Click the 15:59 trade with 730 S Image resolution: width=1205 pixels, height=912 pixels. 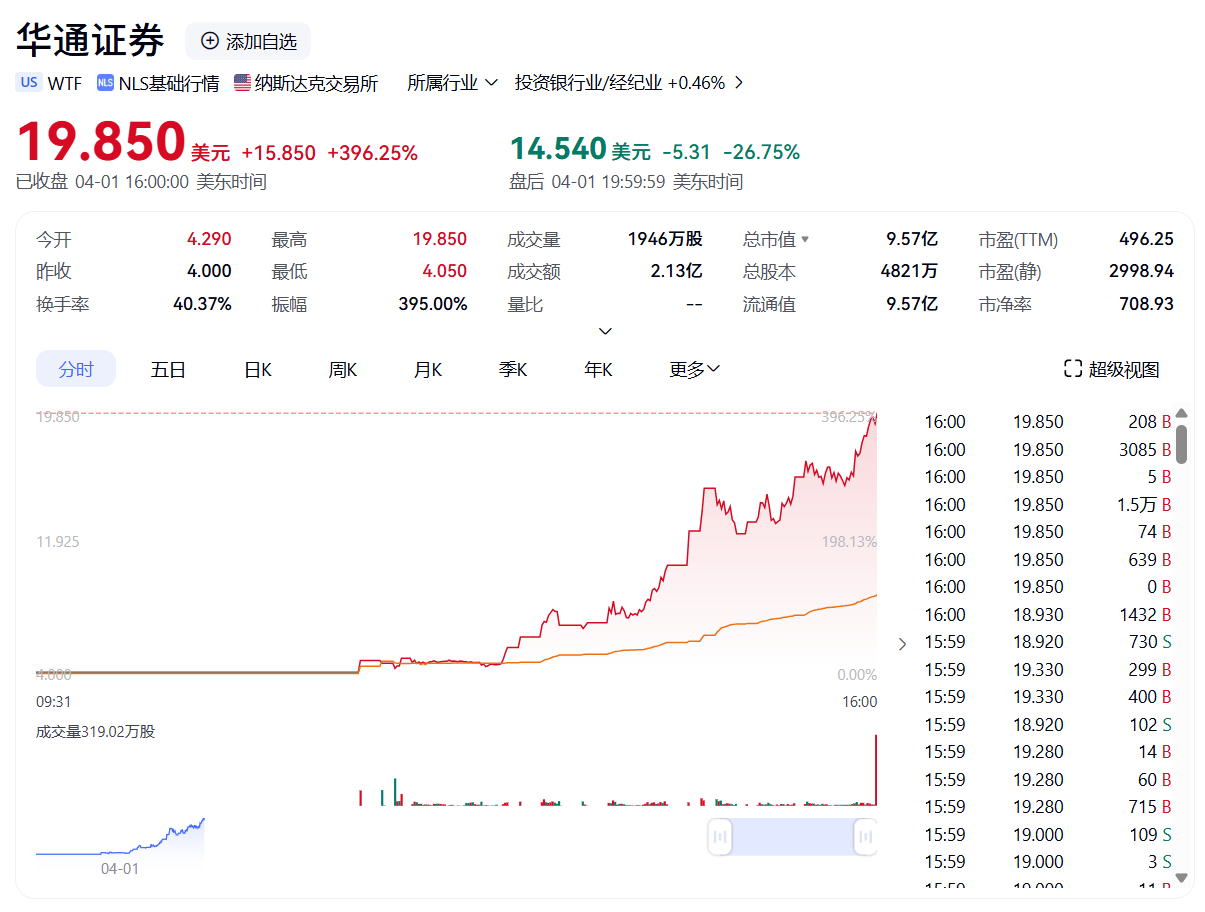[1047, 642]
